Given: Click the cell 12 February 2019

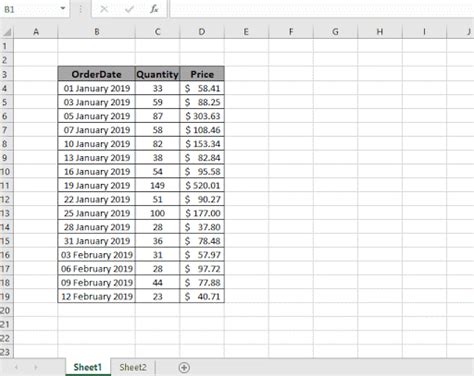Looking at the screenshot, I should click(97, 296).
